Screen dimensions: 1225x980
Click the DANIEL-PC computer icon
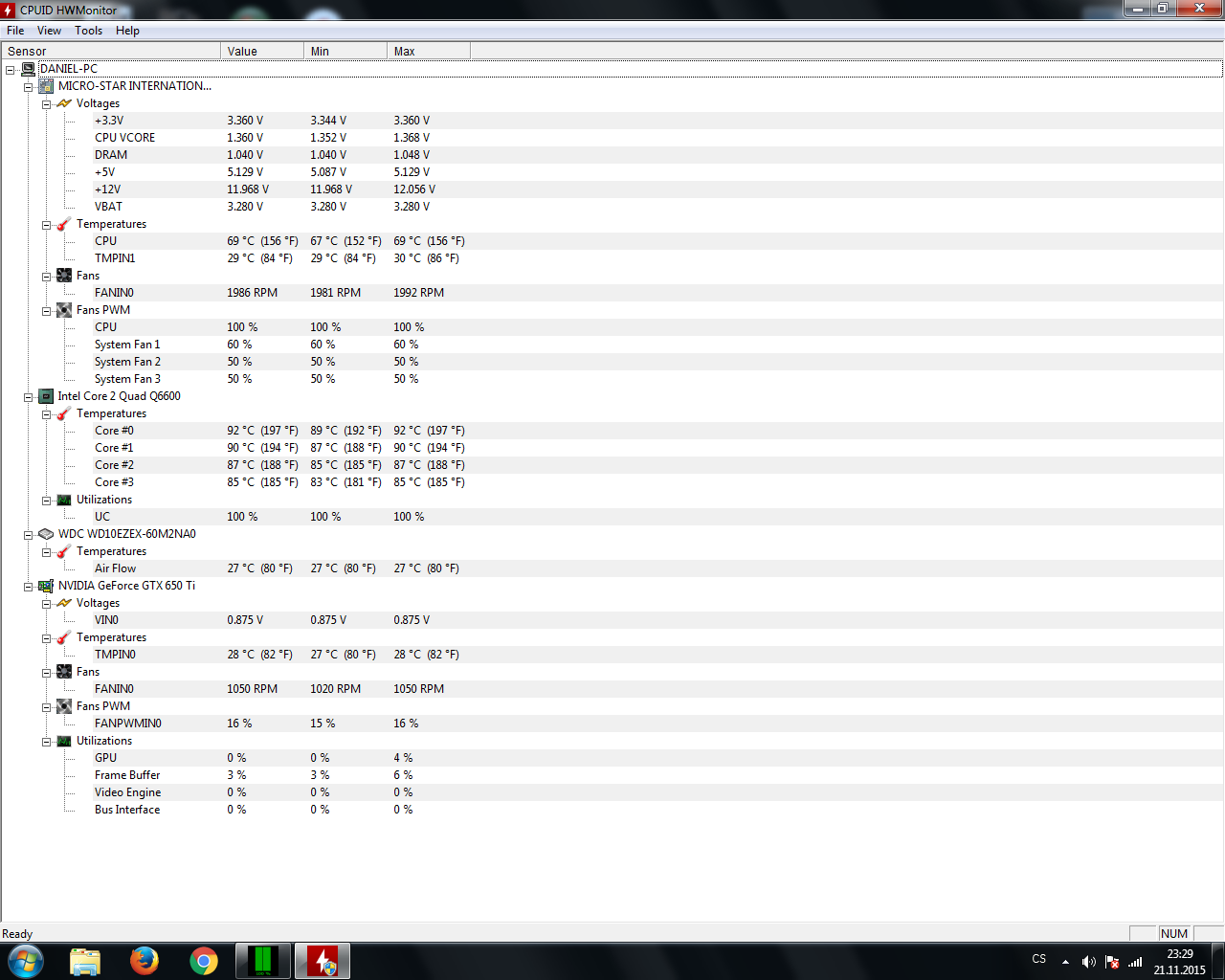29,69
